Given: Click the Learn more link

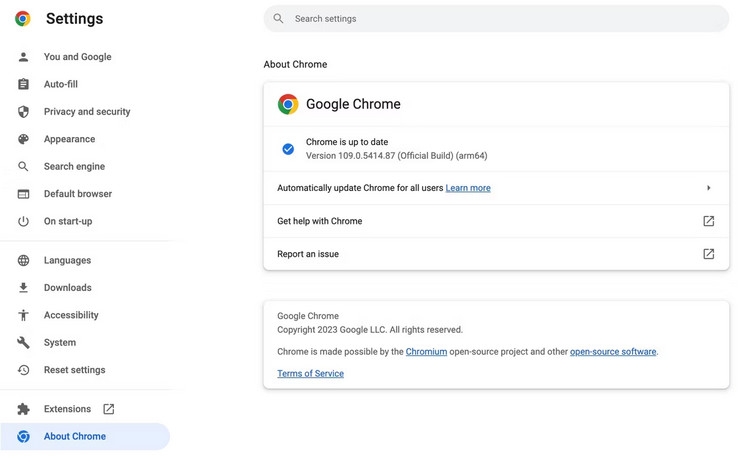Looking at the screenshot, I should click(x=468, y=188).
